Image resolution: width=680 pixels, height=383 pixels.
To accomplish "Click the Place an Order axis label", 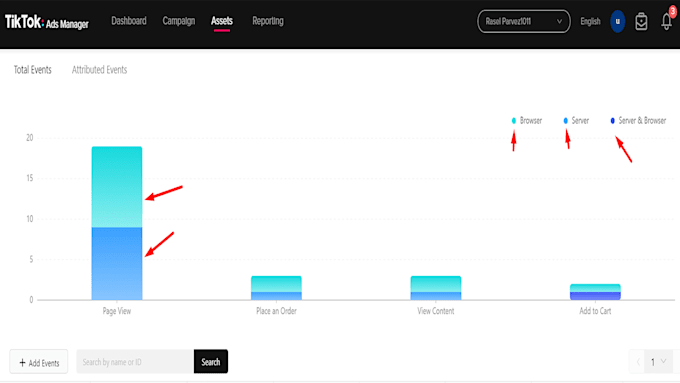I will (x=276, y=311).
